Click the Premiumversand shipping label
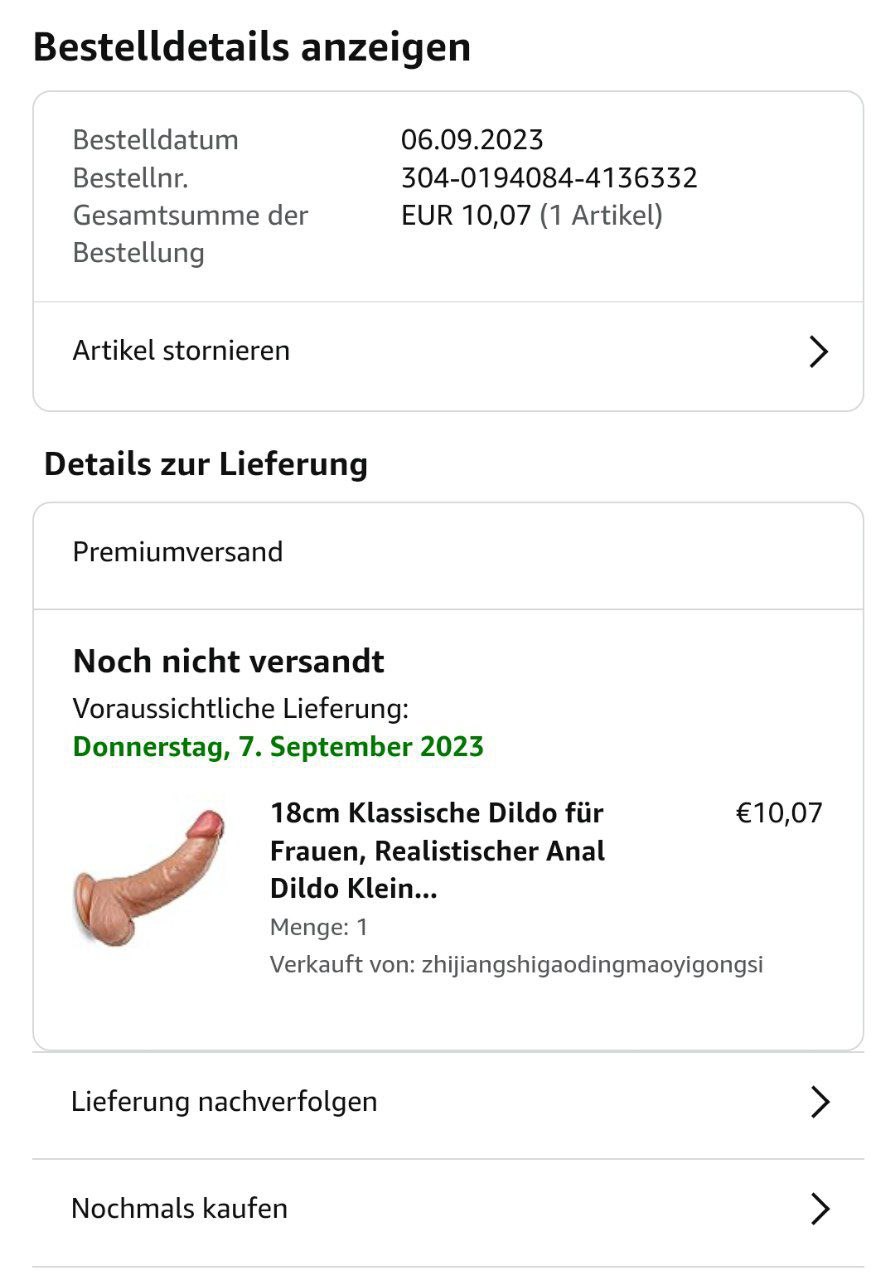This screenshot has height=1280, width=895. pos(178,552)
